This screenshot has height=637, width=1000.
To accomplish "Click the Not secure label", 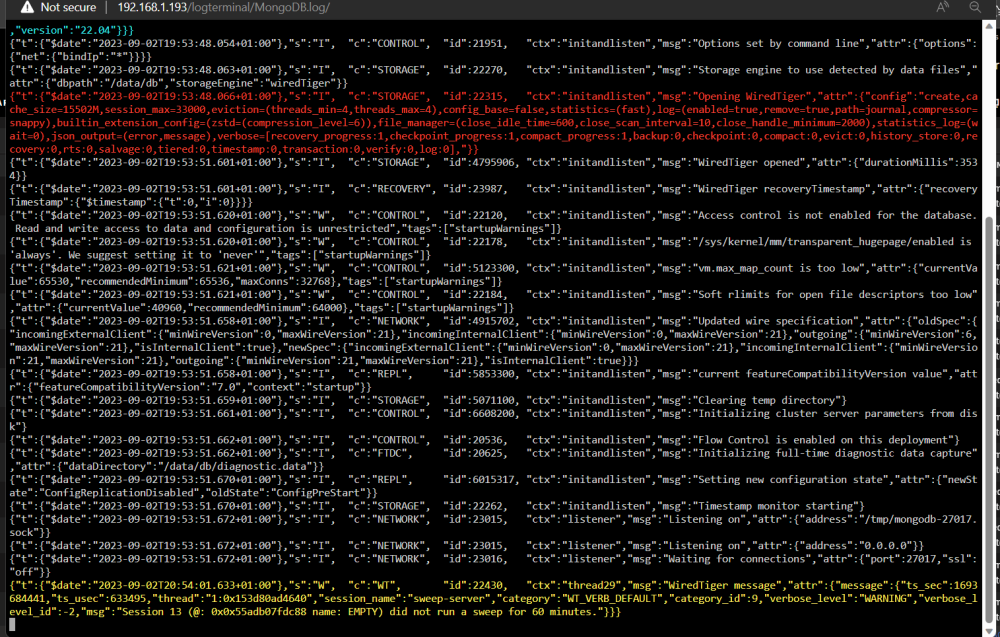I will click(68, 7).
